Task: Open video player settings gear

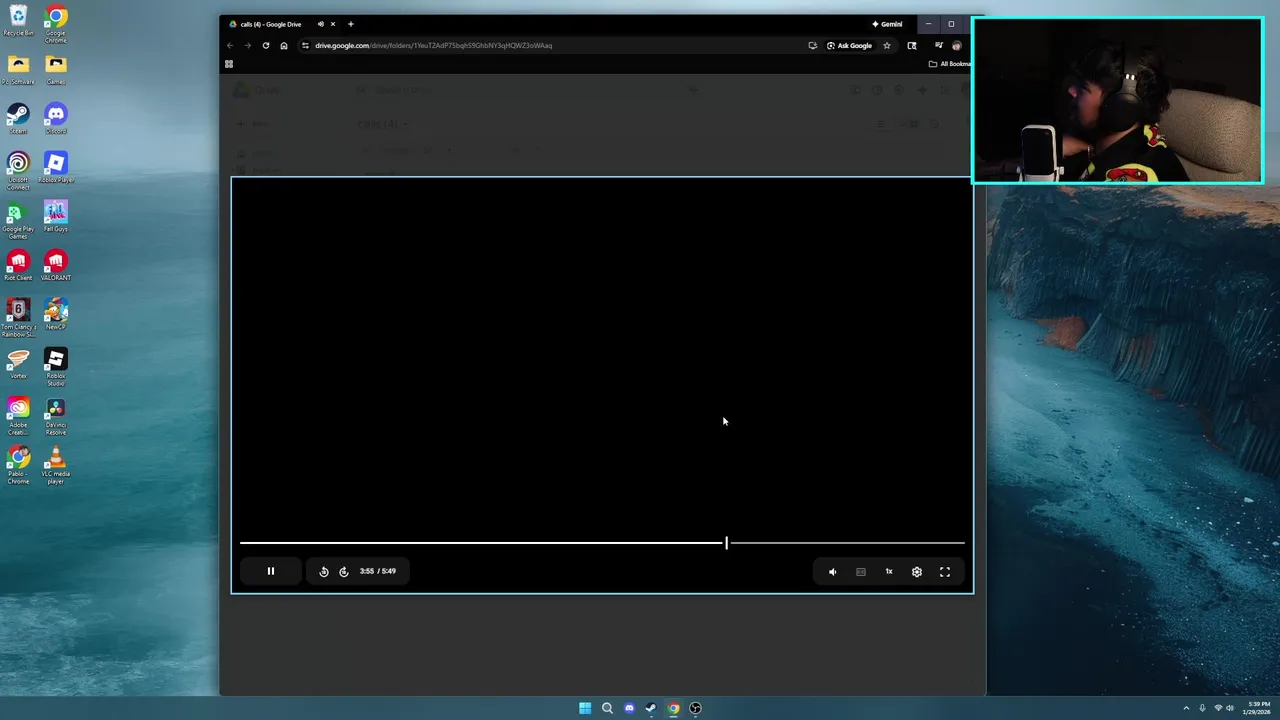Action: (917, 571)
